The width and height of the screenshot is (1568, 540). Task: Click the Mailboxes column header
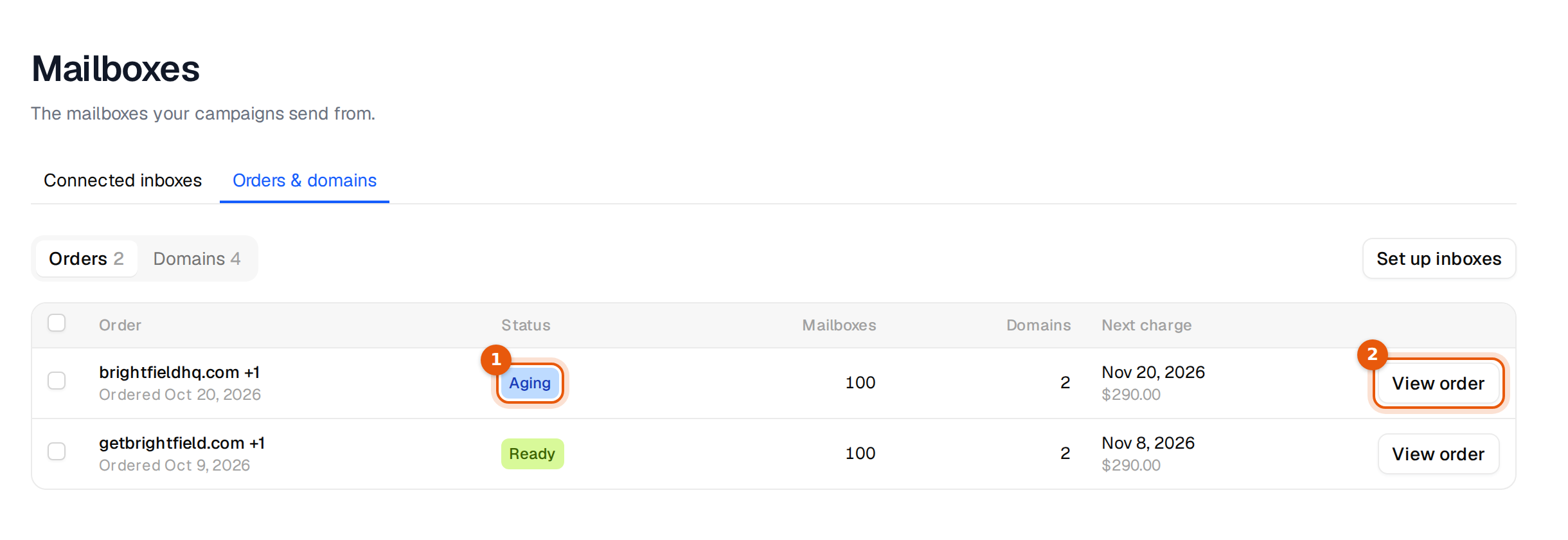pos(839,325)
